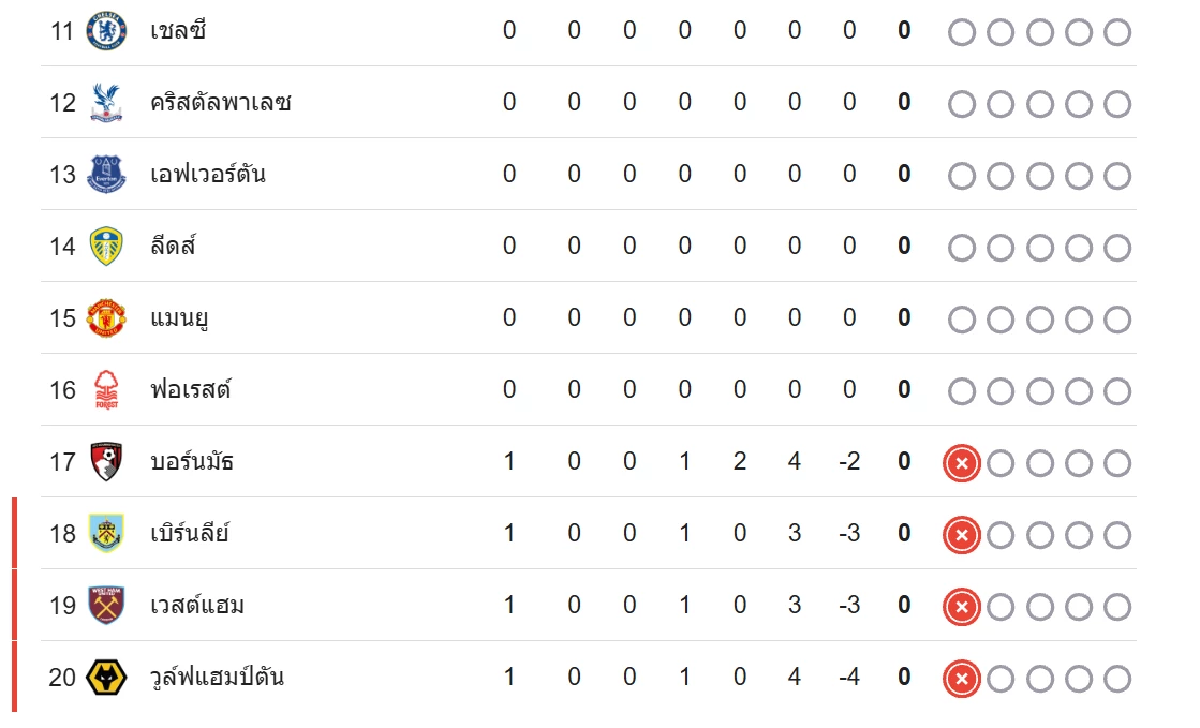The image size is (1200, 728).
Task: Click the Burnley club crest
Action: click(106, 533)
